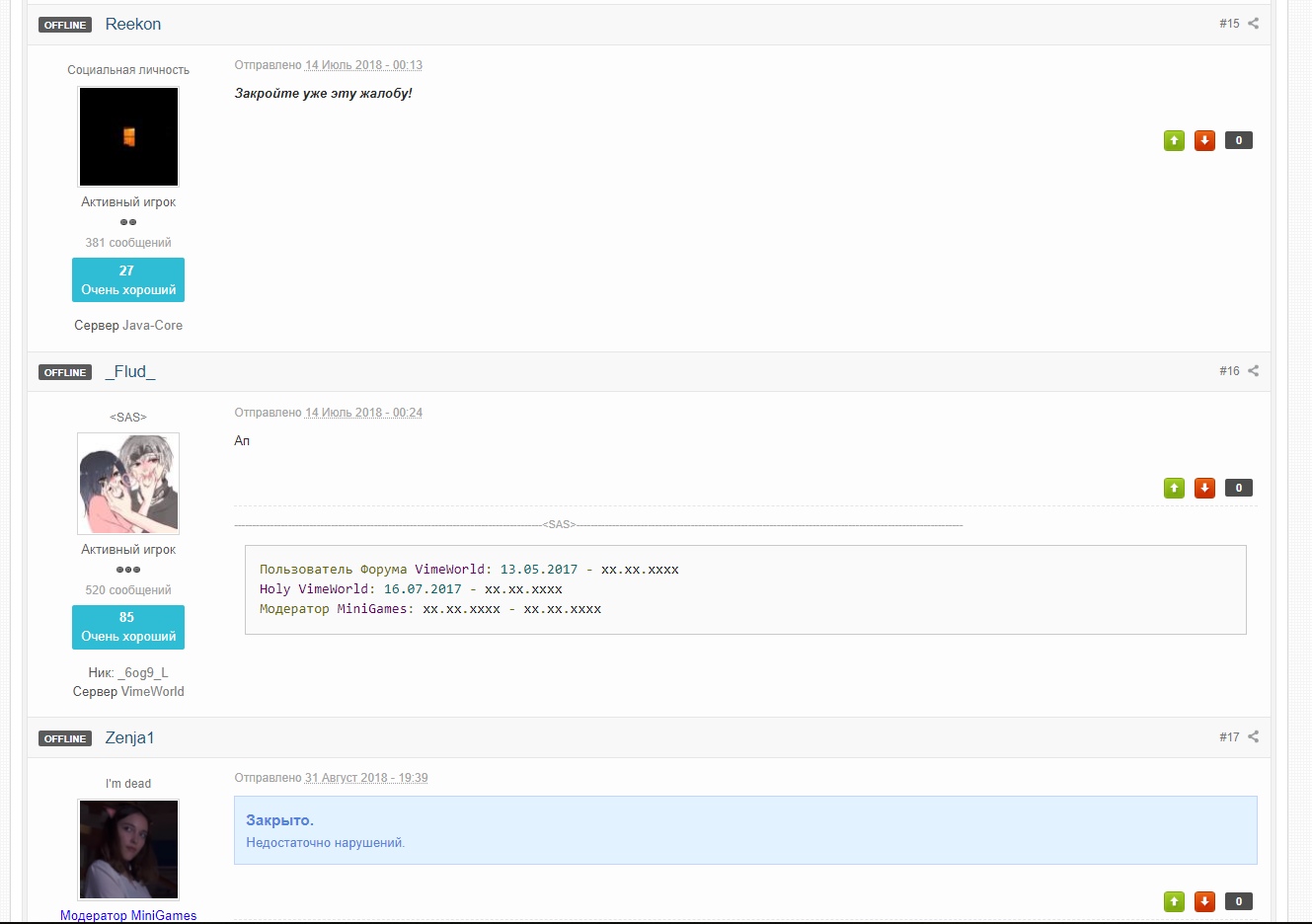The image size is (1312, 924).
Task: Click the OFFLINE badge beside _Flud_
Action: click(x=65, y=372)
